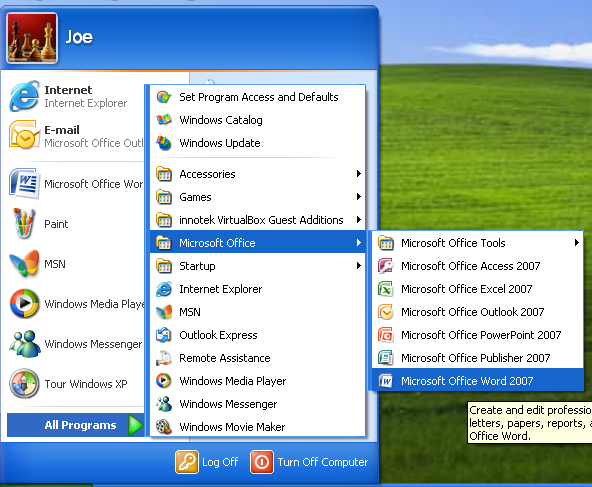This screenshot has width=592, height=487.
Task: Click 'Microsoft Office Access 2007' text label
Action: (x=470, y=266)
